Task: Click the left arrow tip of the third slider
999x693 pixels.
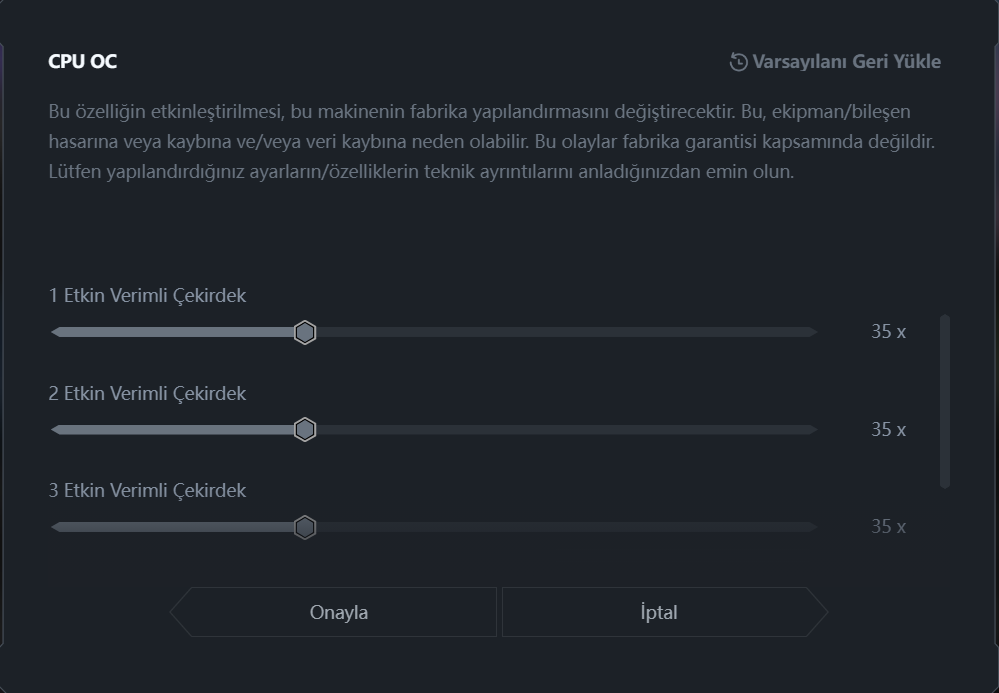Action: pos(55,527)
